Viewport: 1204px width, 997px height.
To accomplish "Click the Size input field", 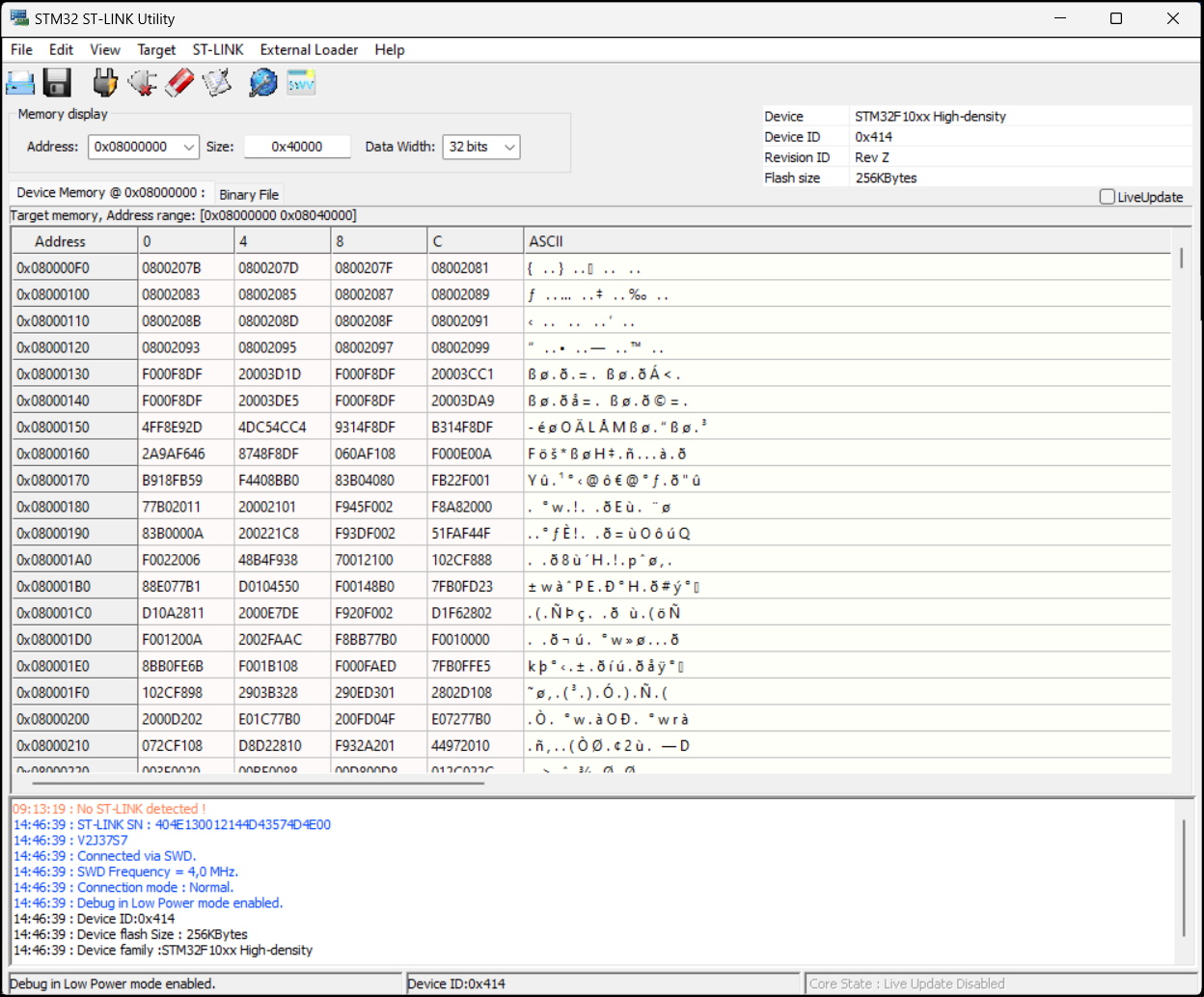I will (297, 147).
